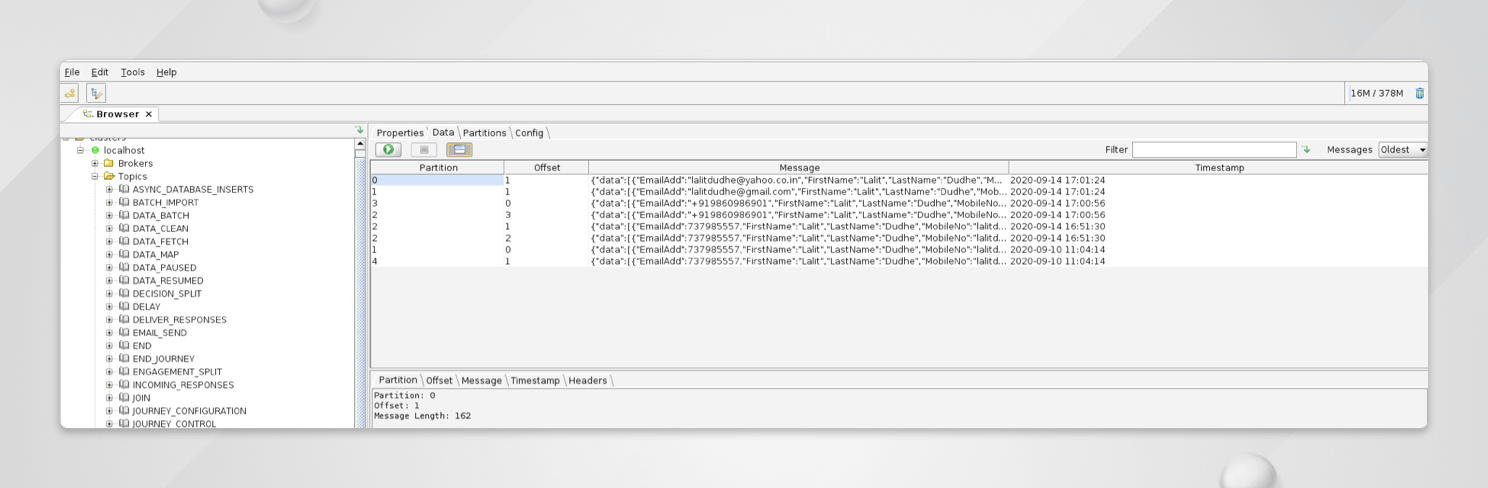Select the Partition detail tab
The width and height of the screenshot is (1488, 488).
point(397,380)
